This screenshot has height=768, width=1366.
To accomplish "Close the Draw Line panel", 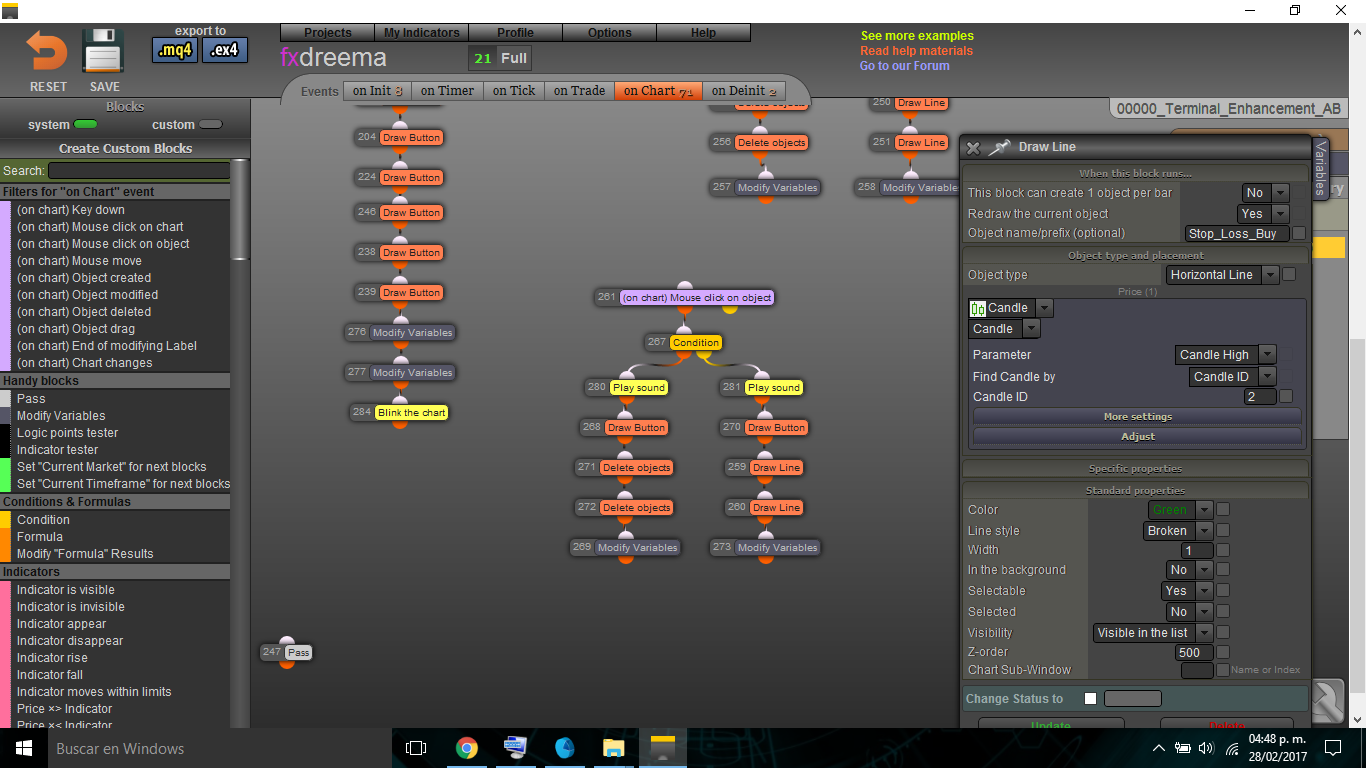I will tap(973, 147).
